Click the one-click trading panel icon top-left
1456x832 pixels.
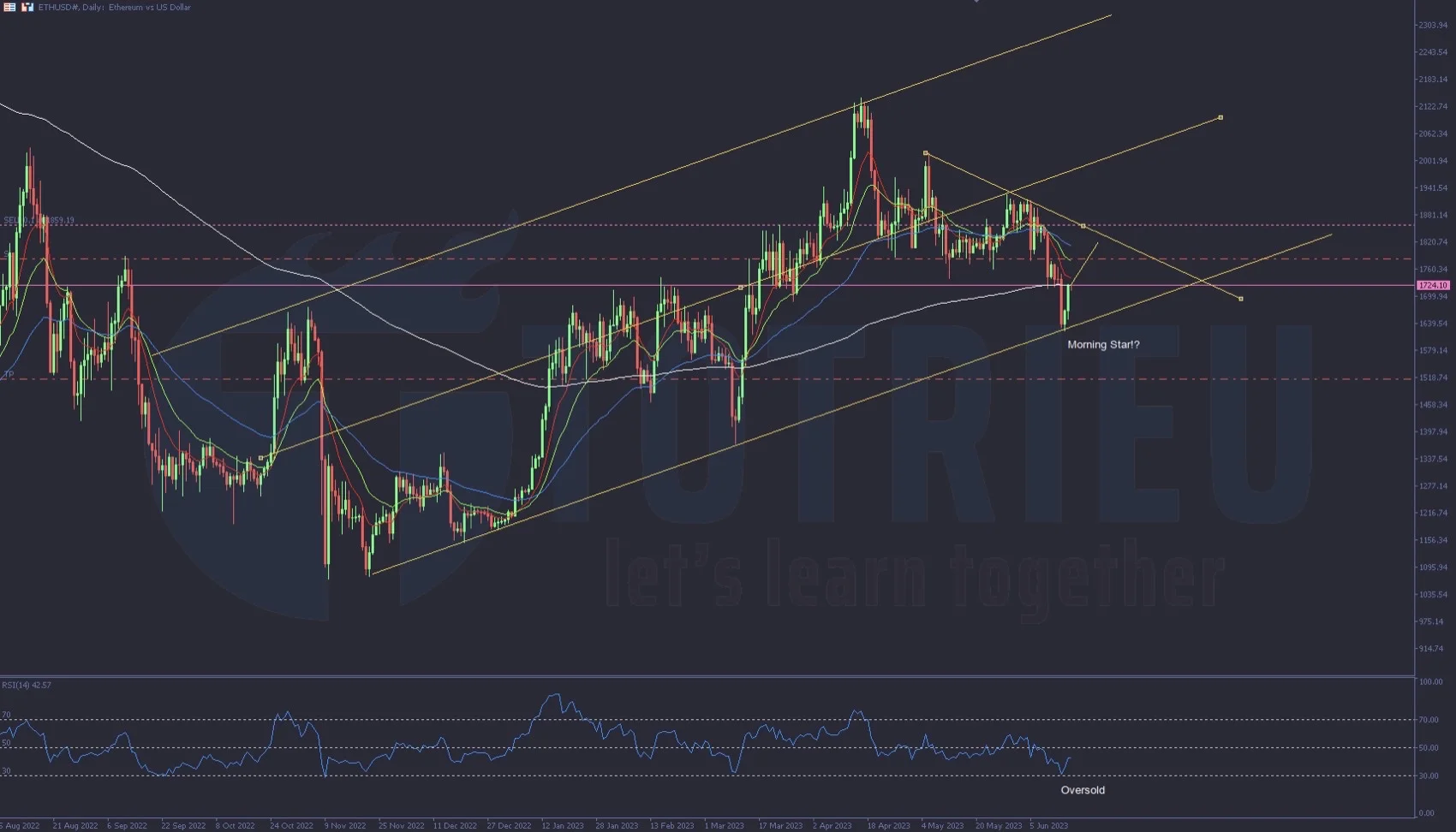(9, 7)
